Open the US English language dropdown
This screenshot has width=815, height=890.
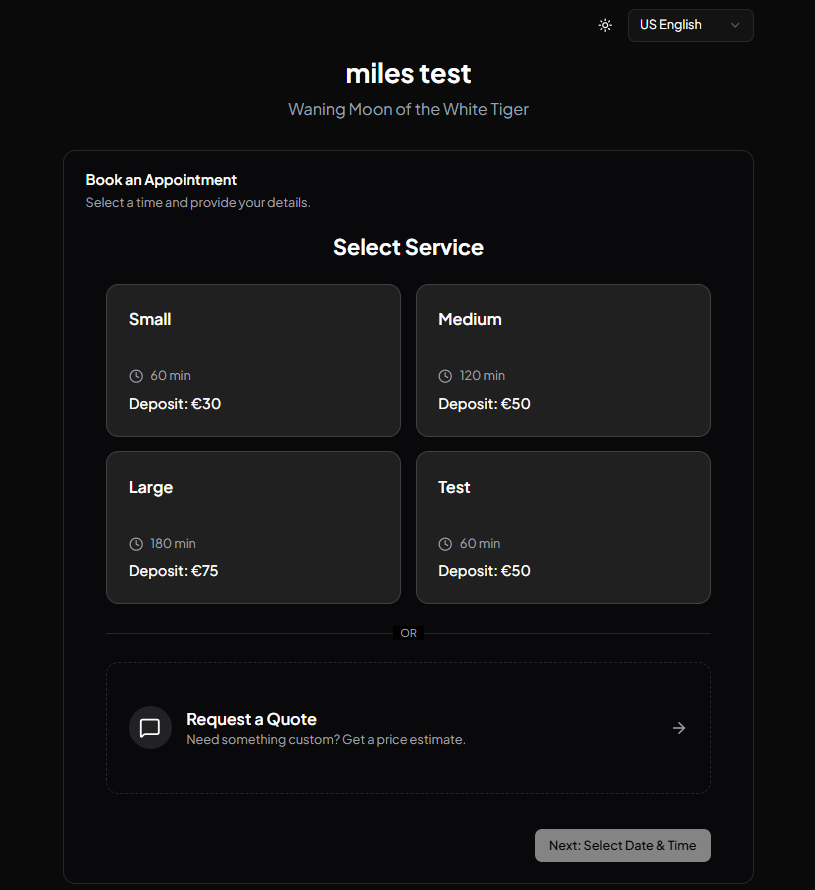click(690, 25)
